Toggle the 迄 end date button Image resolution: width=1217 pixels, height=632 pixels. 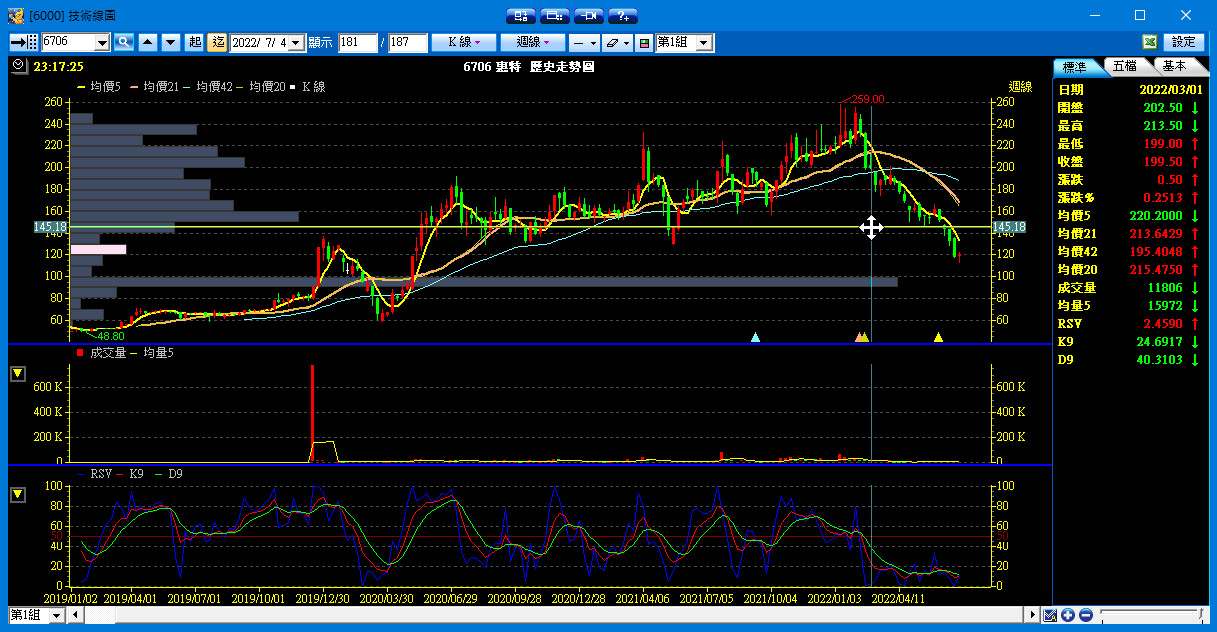tap(218, 42)
